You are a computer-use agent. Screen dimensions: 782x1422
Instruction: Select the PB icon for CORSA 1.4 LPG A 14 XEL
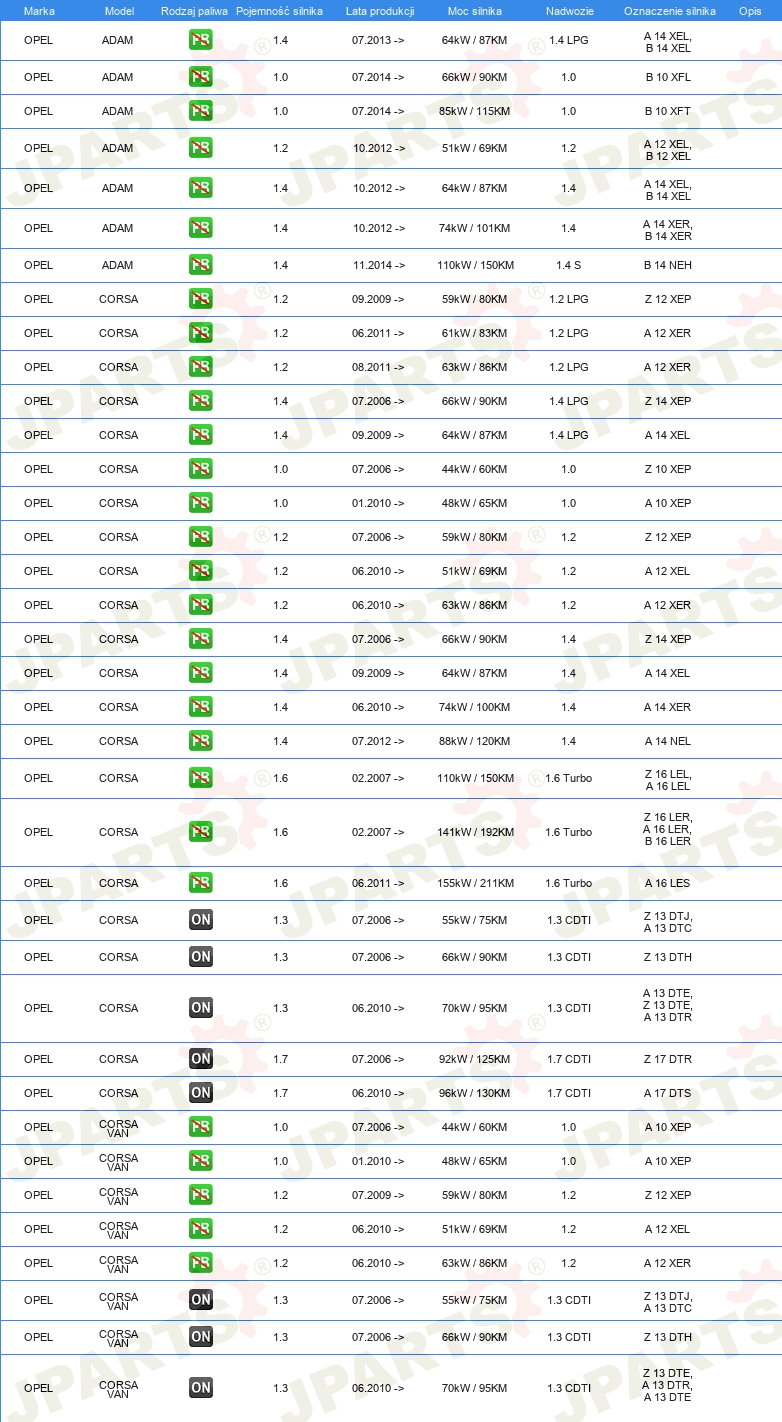pos(200,435)
